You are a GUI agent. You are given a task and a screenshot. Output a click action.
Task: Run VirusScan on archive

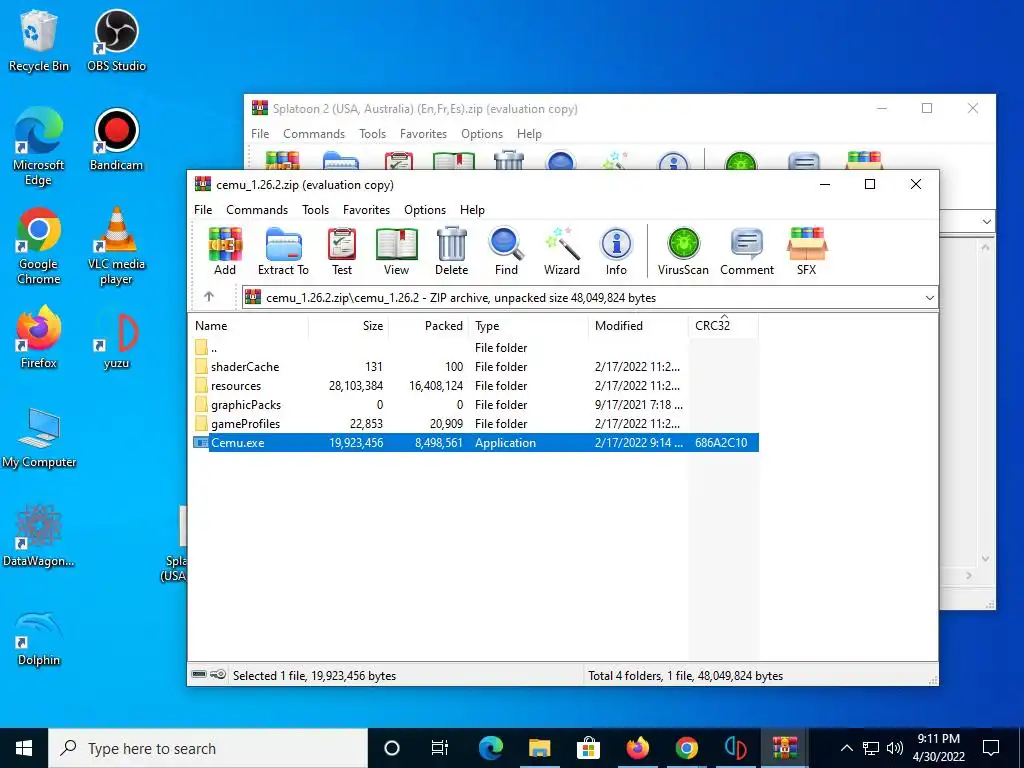tap(683, 251)
